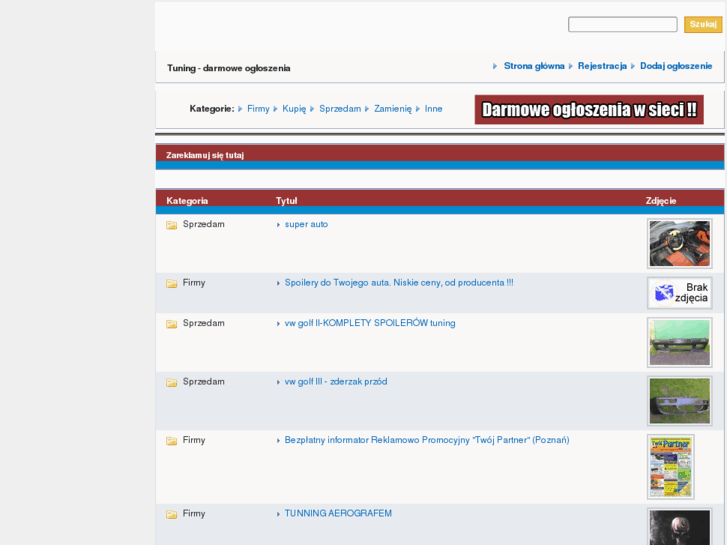Screen dimensions: 727x545
Task: Open Dodaj ogłoszenie link
Action: 676,66
